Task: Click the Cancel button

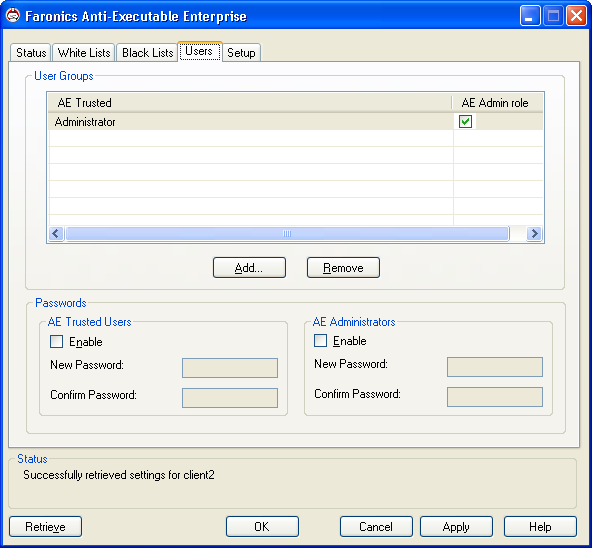Action: coord(376,526)
